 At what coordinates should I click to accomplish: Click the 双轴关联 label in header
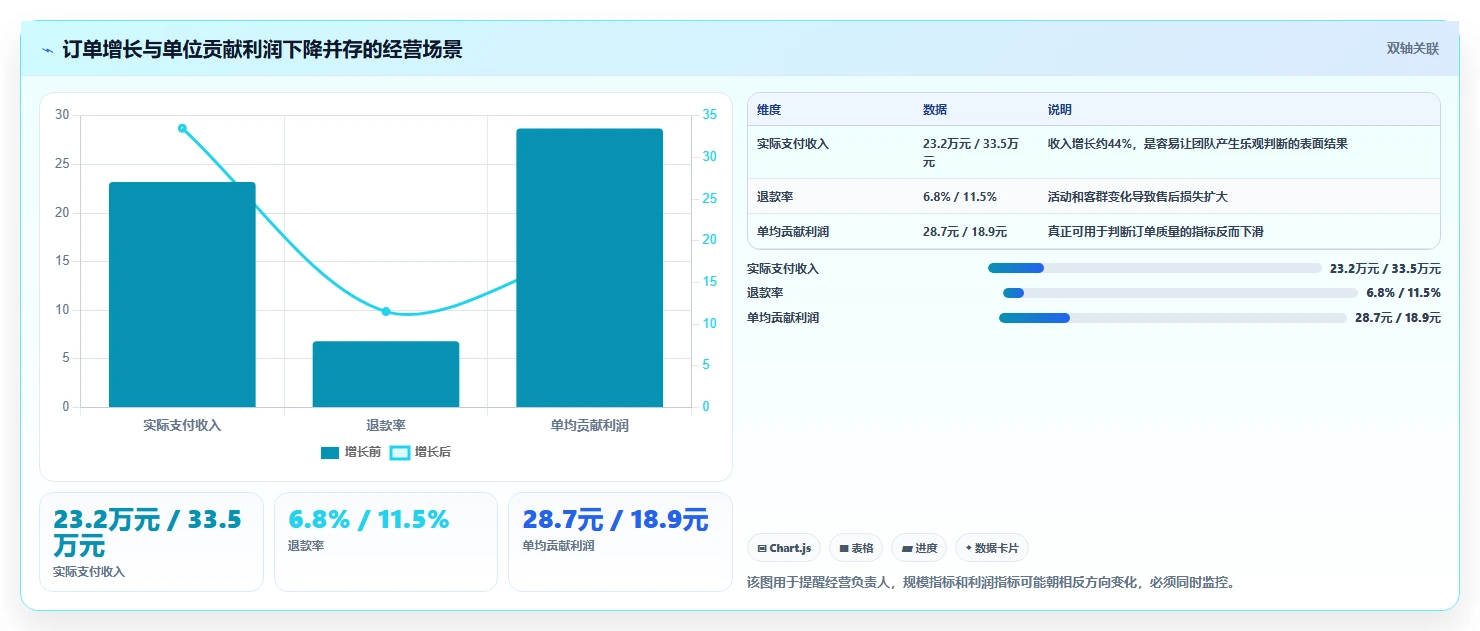point(1412,49)
